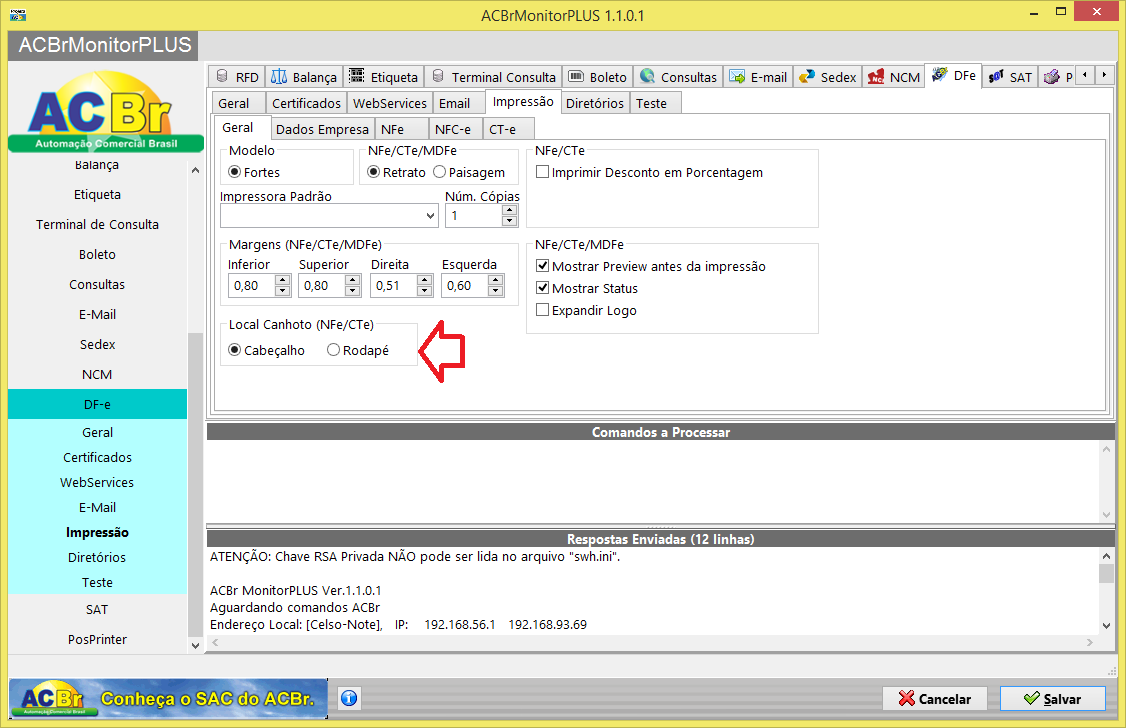Switch to the Certificados tab

pos(307,103)
